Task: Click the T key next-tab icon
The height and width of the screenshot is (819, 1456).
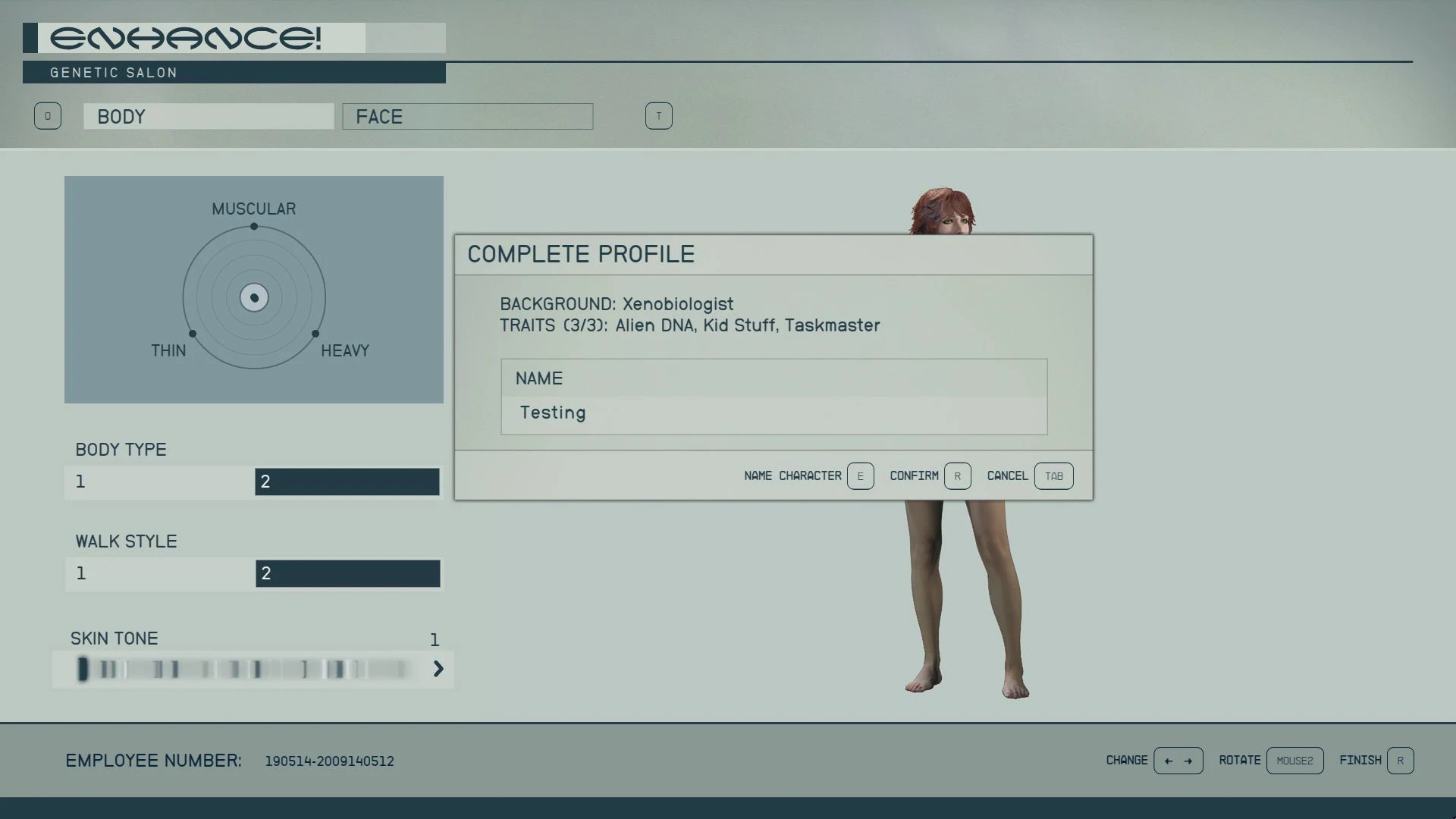Action: (659, 116)
